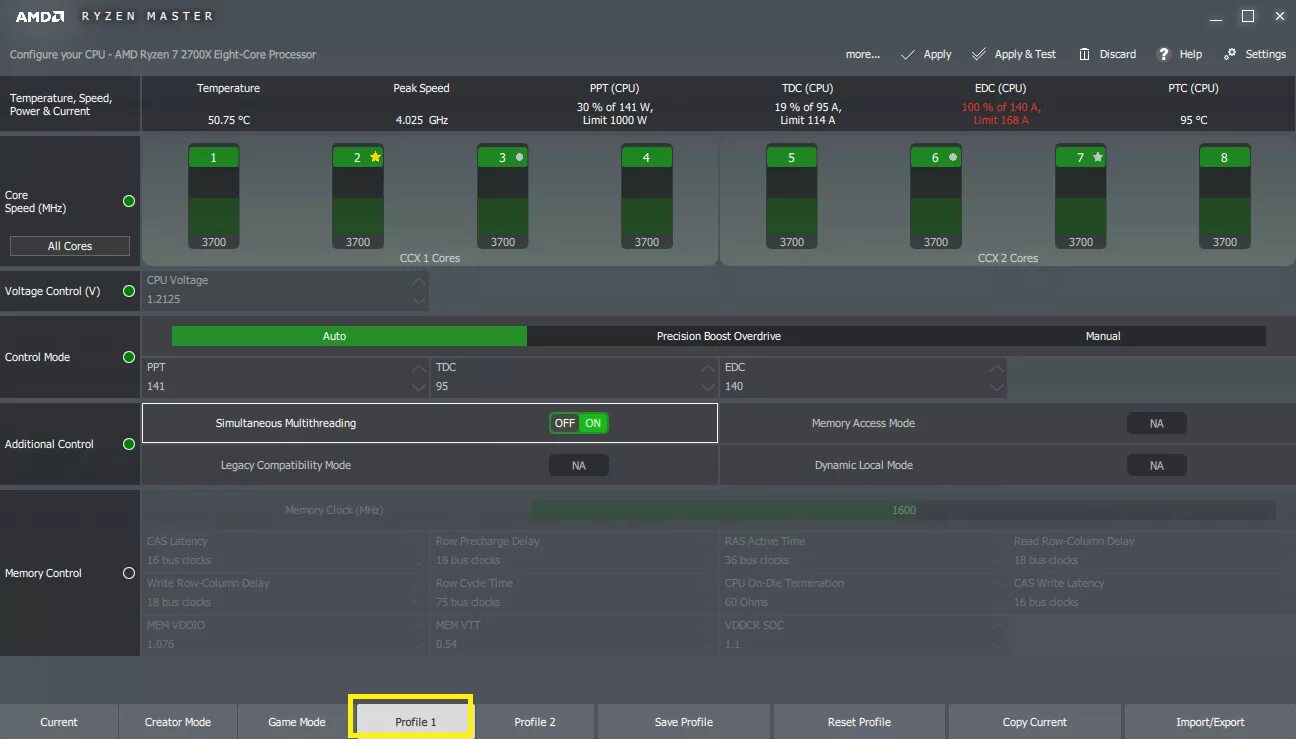Viewport: 1296px width, 739px height.
Task: Click CAS Latency 16 bus clocks field
Action: [x=285, y=551]
